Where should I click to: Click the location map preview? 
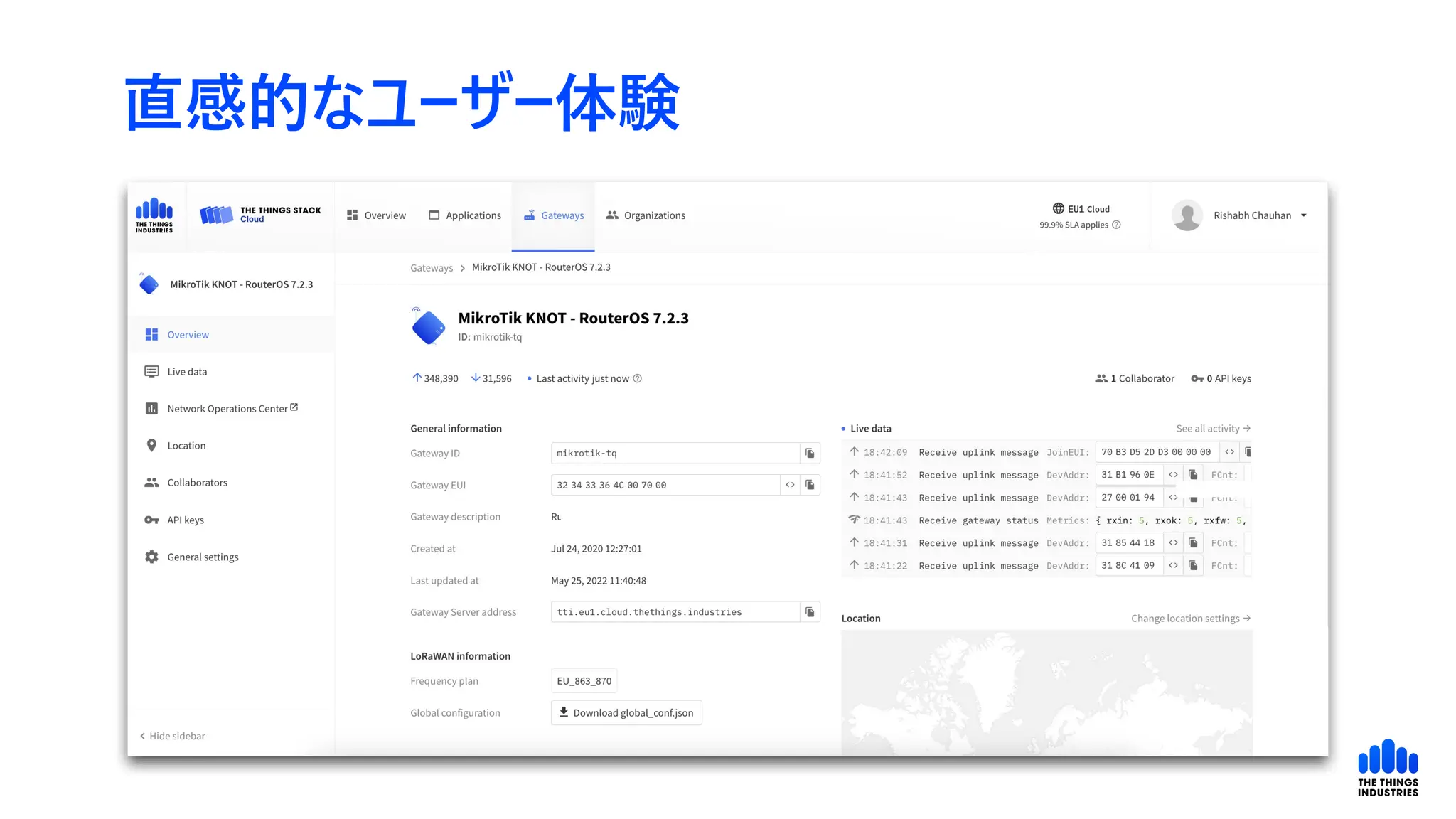pos(1046,692)
